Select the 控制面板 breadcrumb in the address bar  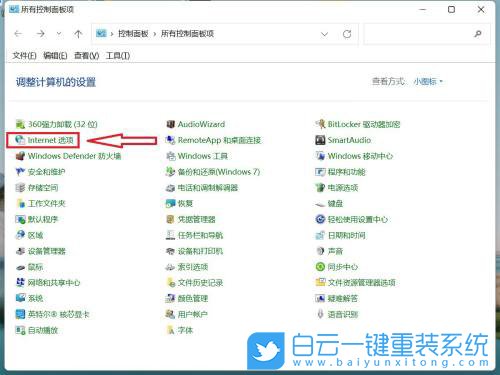pos(133,34)
